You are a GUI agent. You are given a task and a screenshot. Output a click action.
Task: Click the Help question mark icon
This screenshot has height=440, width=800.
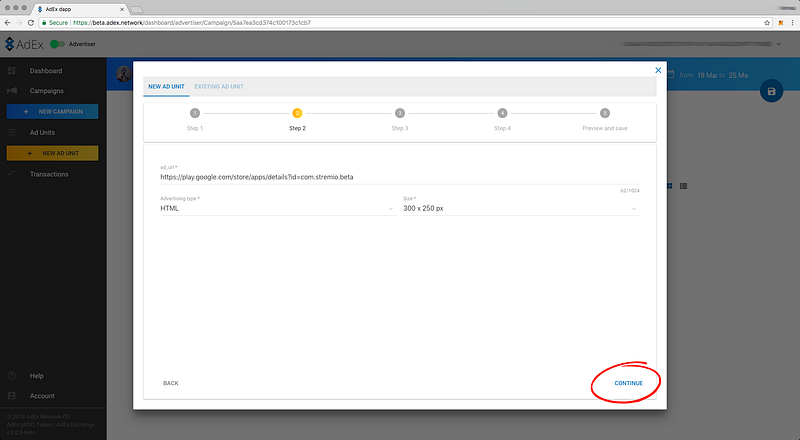coord(12,376)
